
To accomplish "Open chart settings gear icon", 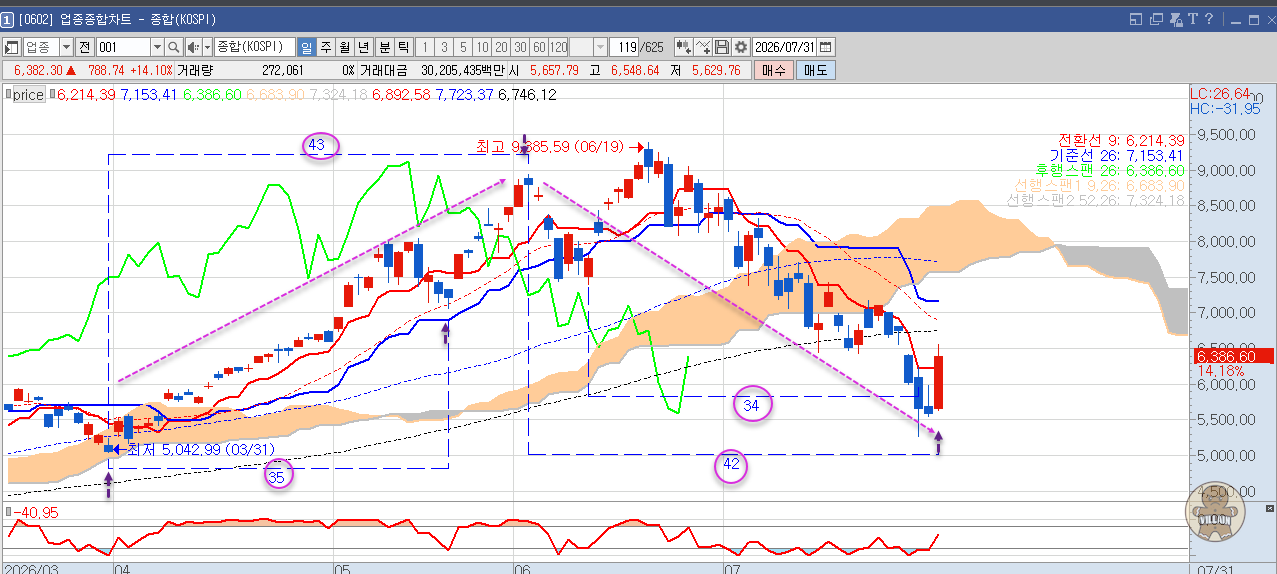I will 741,47.
